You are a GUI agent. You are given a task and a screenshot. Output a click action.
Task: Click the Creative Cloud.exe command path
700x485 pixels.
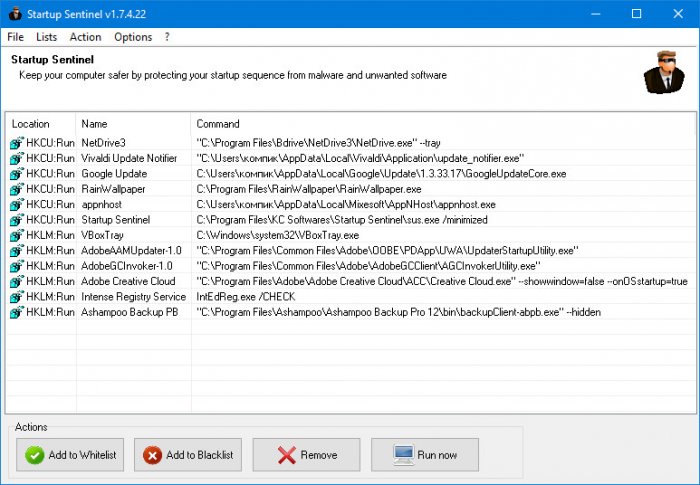coord(442,281)
